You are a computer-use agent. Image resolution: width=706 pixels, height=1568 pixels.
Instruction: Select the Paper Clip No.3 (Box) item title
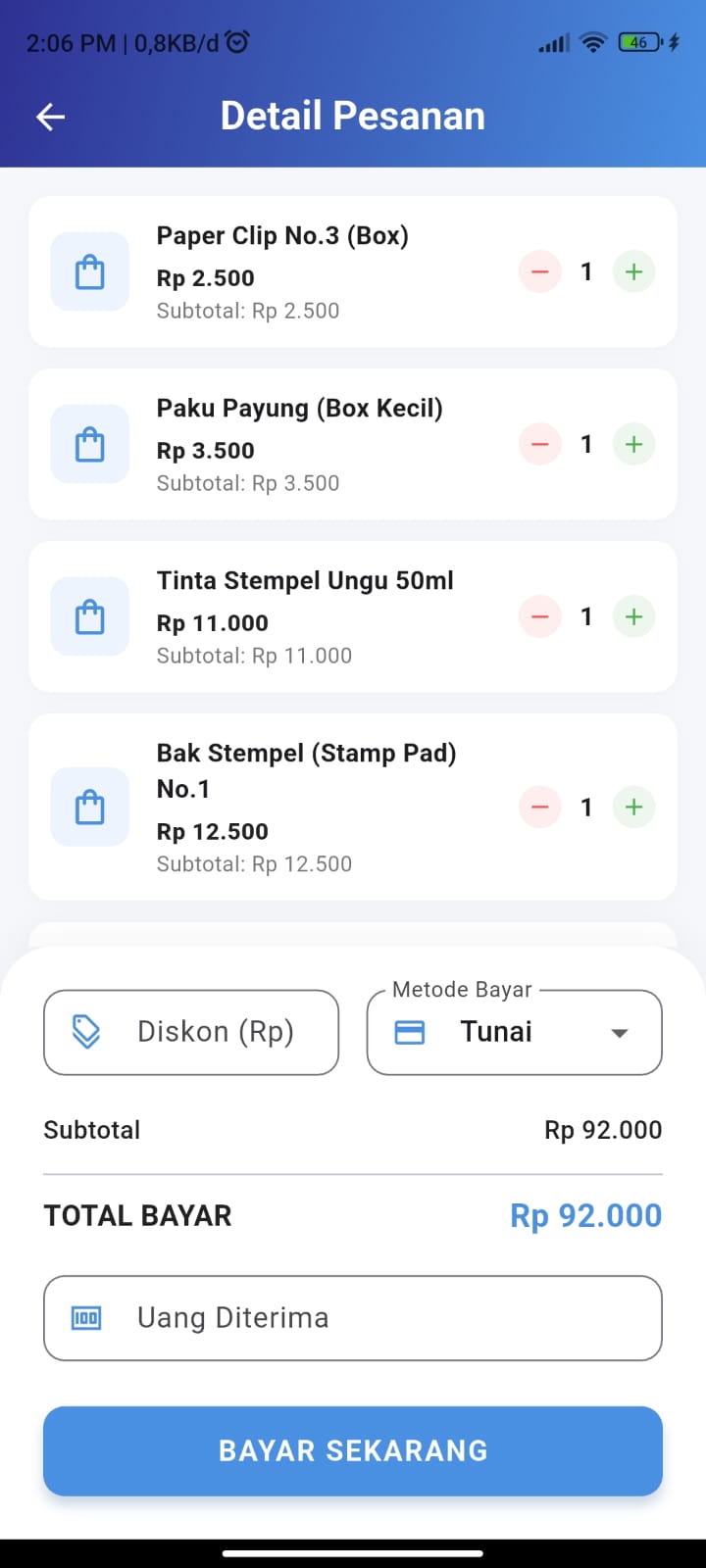pos(282,236)
